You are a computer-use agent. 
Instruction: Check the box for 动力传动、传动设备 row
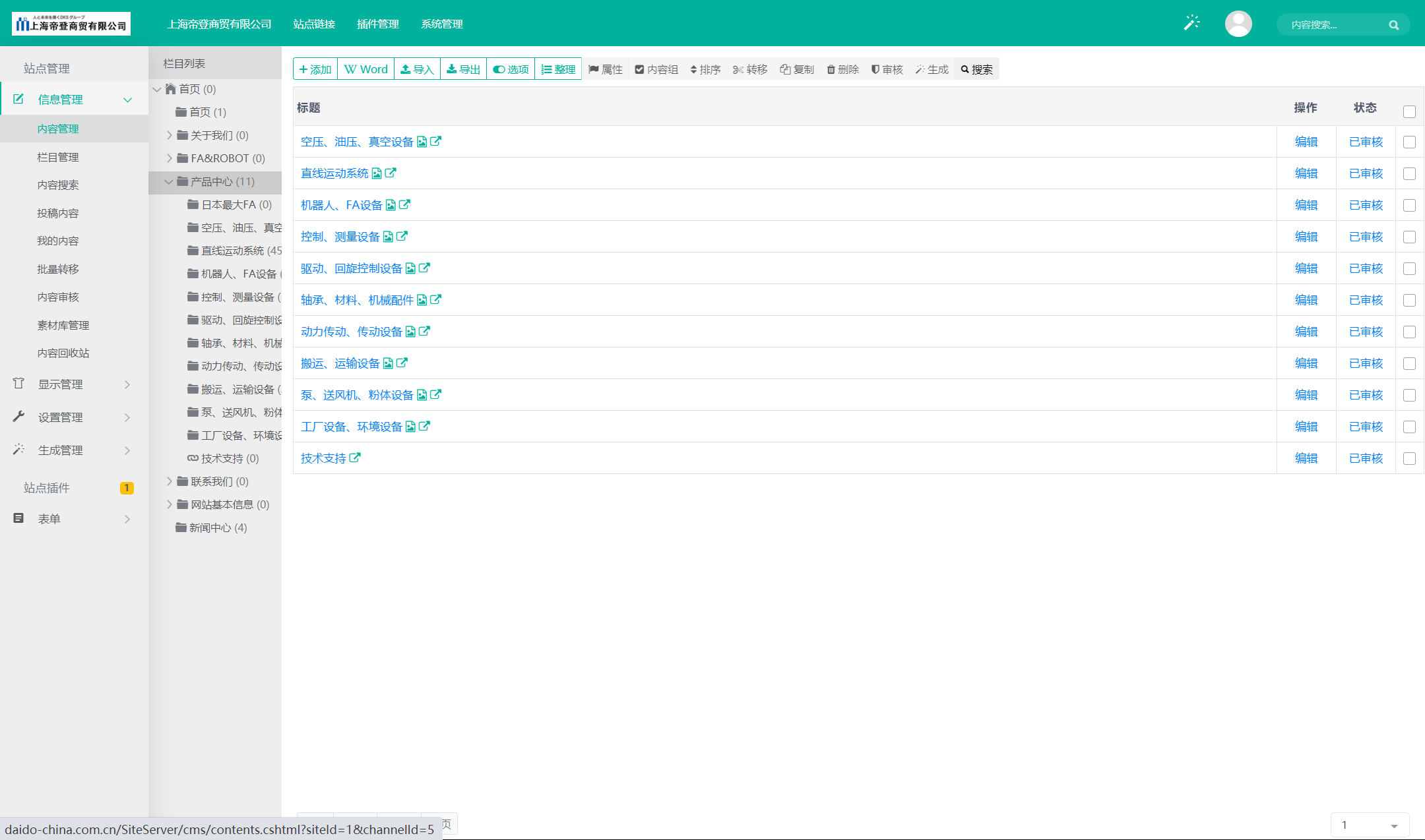point(1409,332)
